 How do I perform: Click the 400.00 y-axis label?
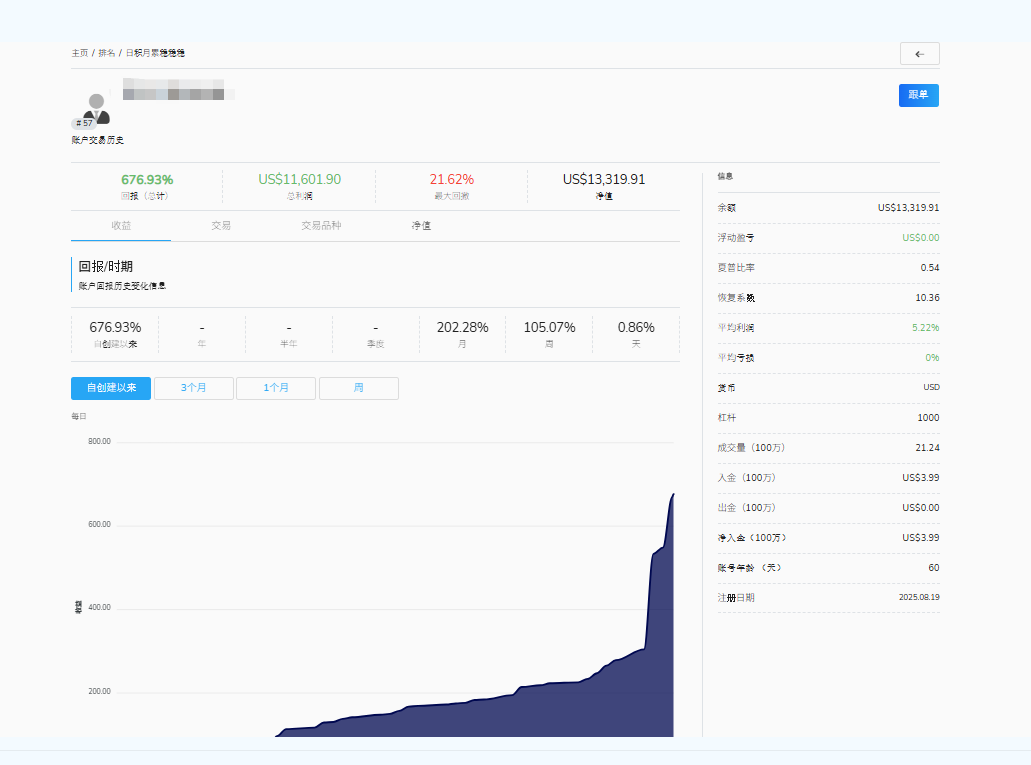(99, 607)
